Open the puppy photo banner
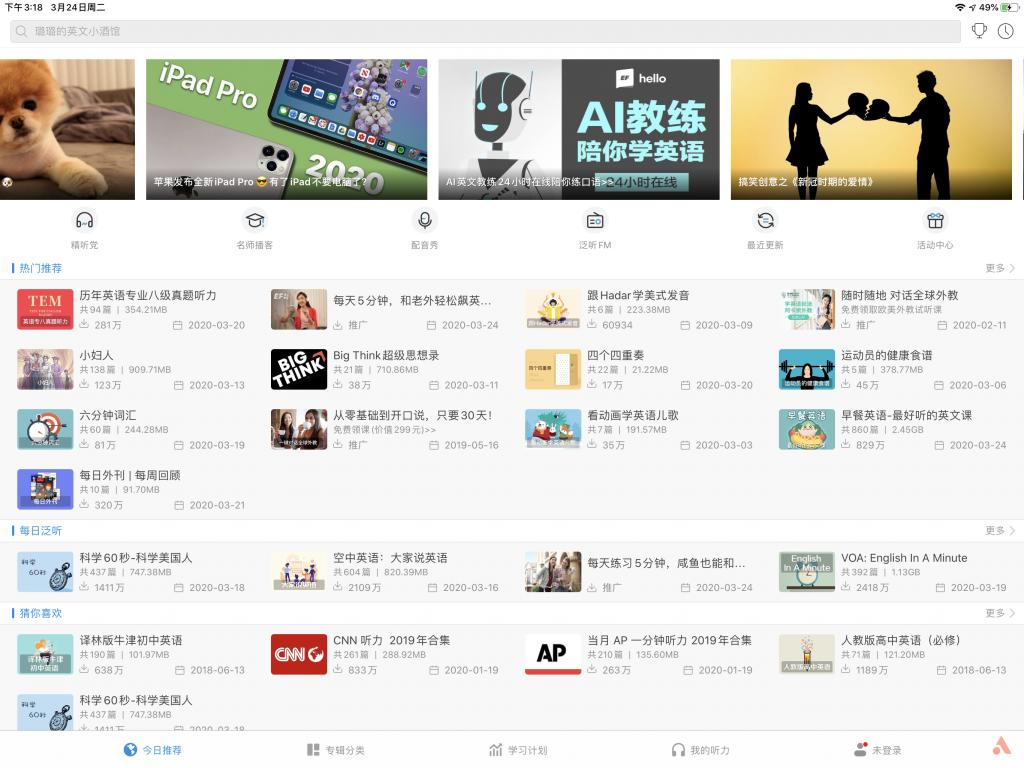This screenshot has width=1024, height=768. (x=67, y=129)
